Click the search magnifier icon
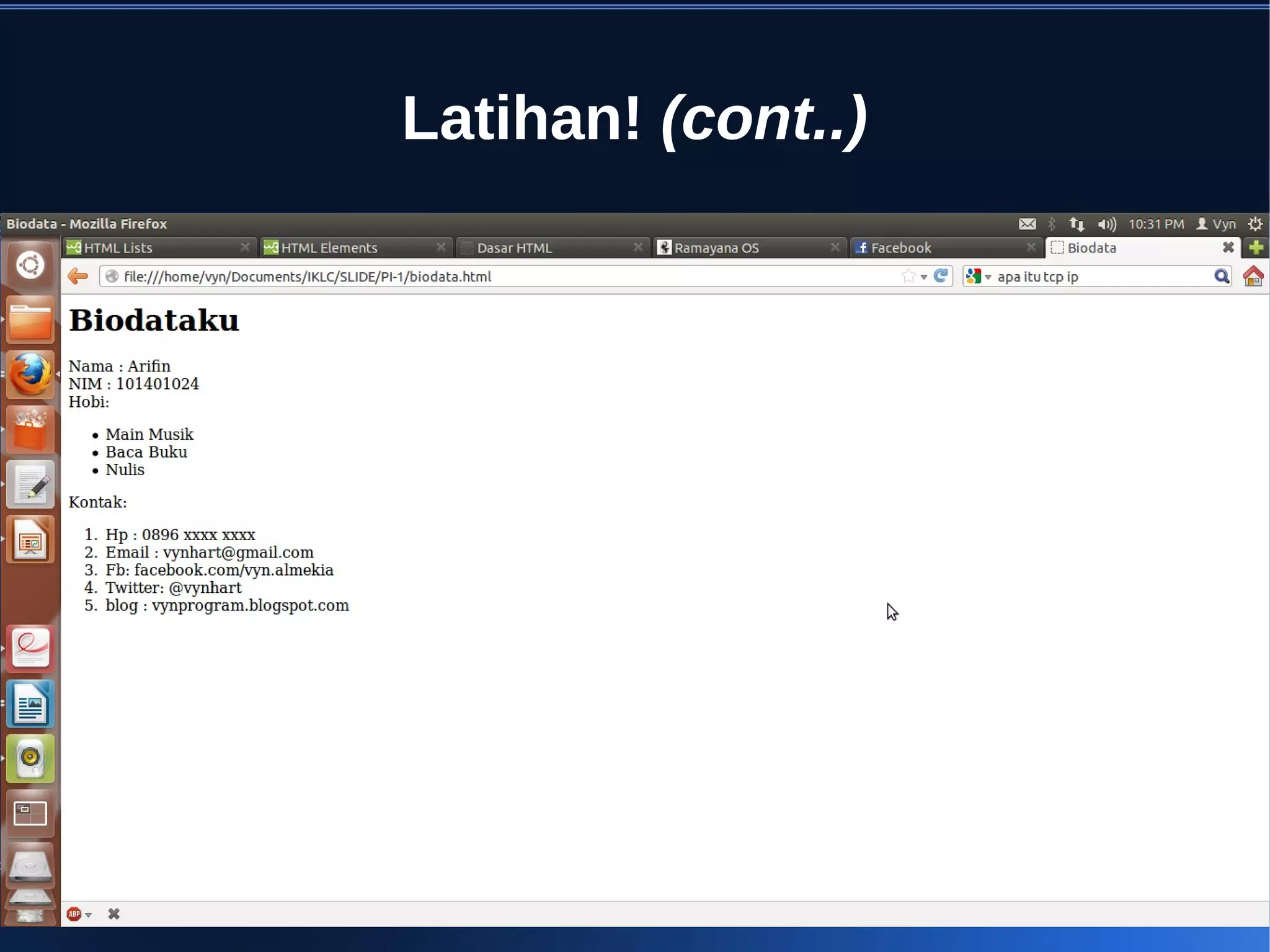Screen dimensions: 1270x952 1221,276
